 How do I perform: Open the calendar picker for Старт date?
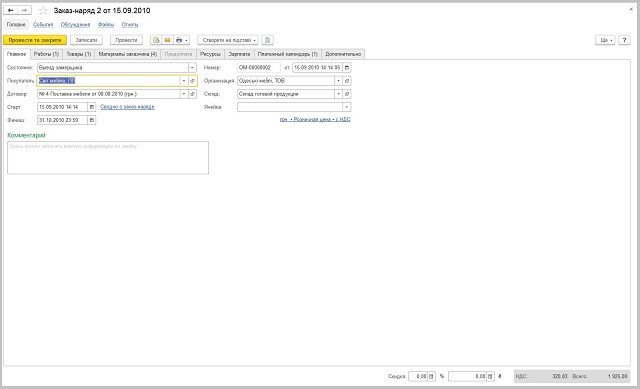coord(92,107)
